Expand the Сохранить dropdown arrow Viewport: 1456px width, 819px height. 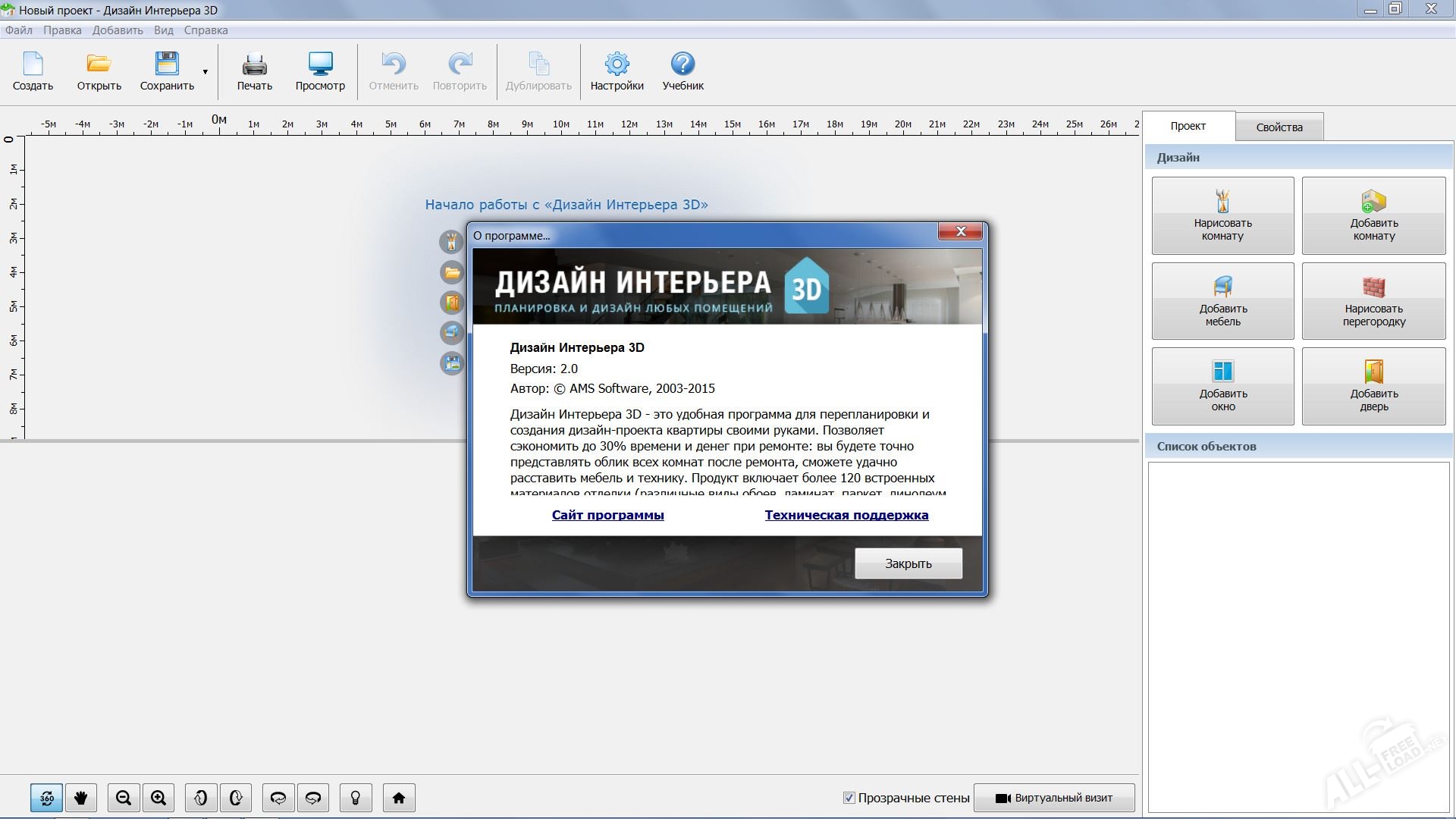(x=205, y=72)
